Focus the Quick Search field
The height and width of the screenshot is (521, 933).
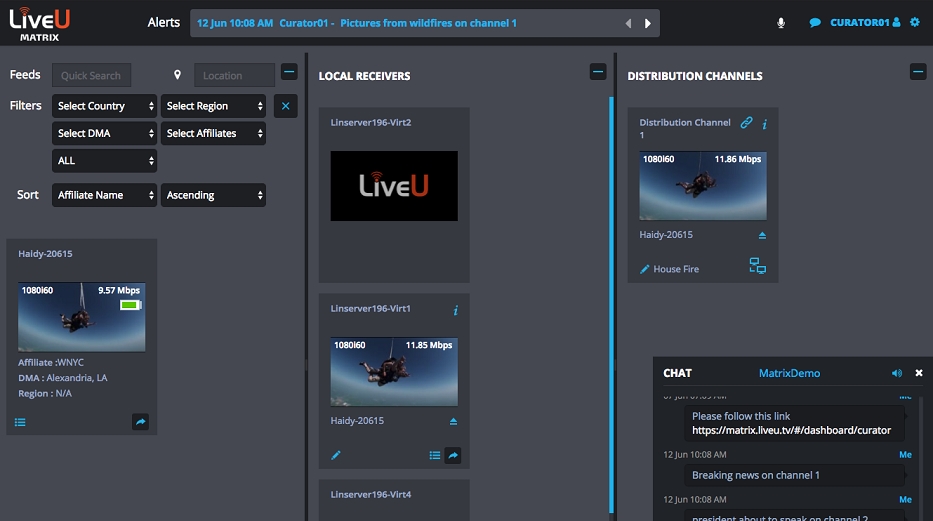point(92,76)
